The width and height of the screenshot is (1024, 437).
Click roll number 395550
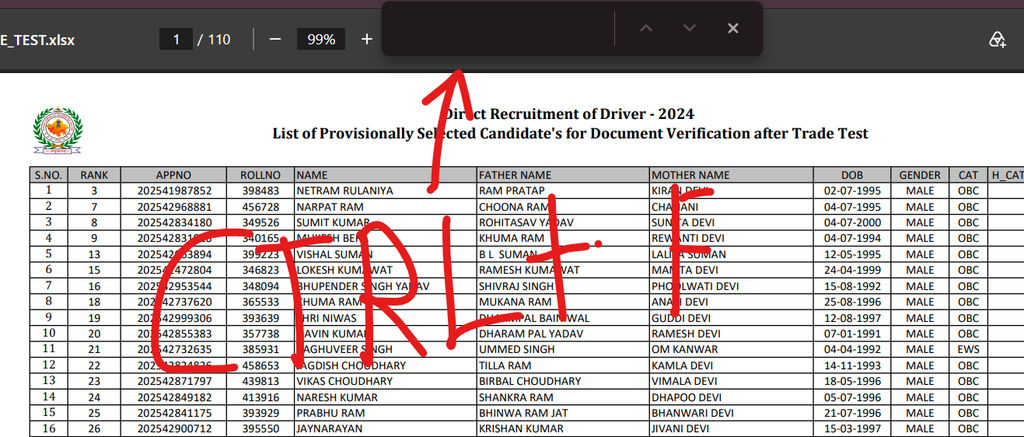click(260, 429)
